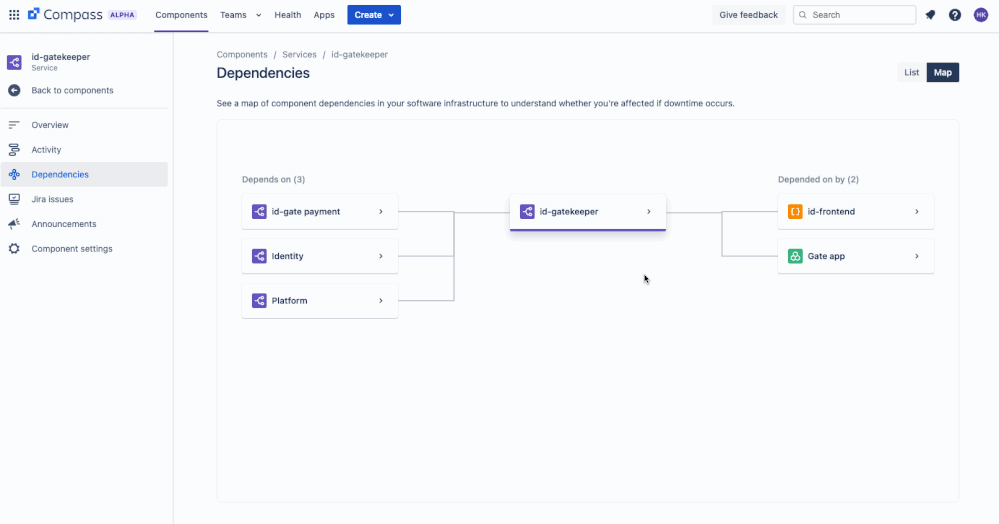999x524 pixels.
Task: Click the Component settings gear icon
Action: (x=14, y=249)
